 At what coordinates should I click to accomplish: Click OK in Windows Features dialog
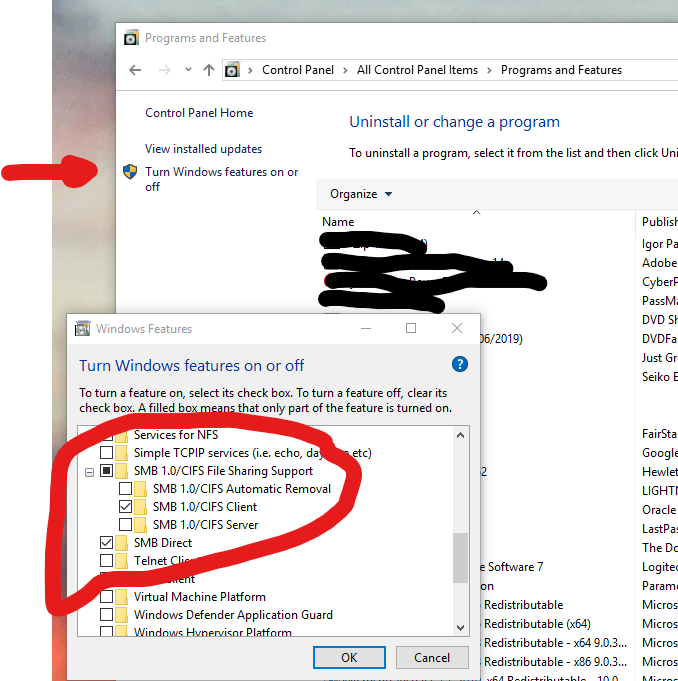[x=349, y=658]
